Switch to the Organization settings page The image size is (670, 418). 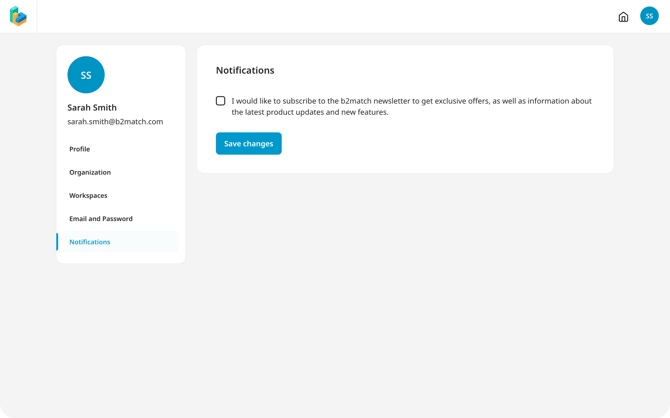90,172
